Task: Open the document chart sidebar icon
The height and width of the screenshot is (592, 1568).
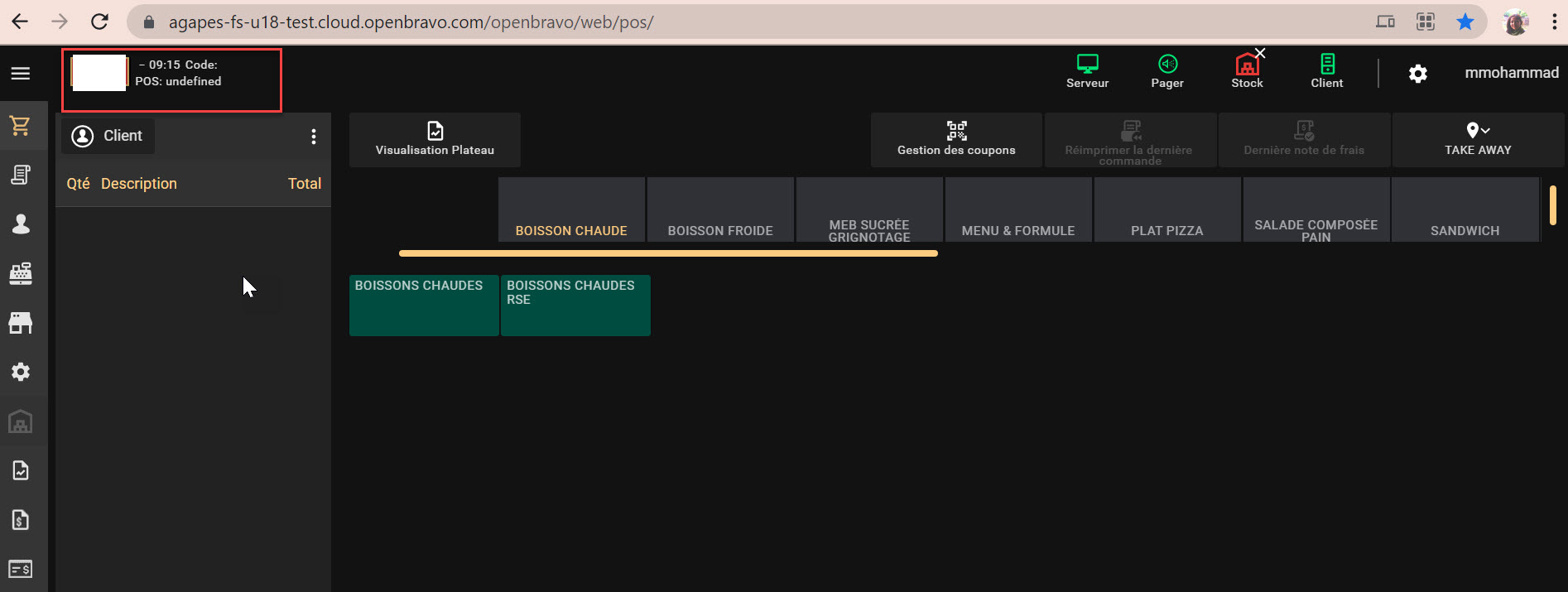Action: [21, 470]
